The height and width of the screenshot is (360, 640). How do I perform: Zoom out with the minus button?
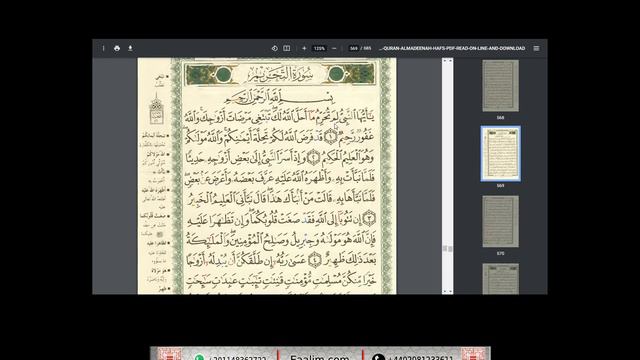tap(334, 48)
